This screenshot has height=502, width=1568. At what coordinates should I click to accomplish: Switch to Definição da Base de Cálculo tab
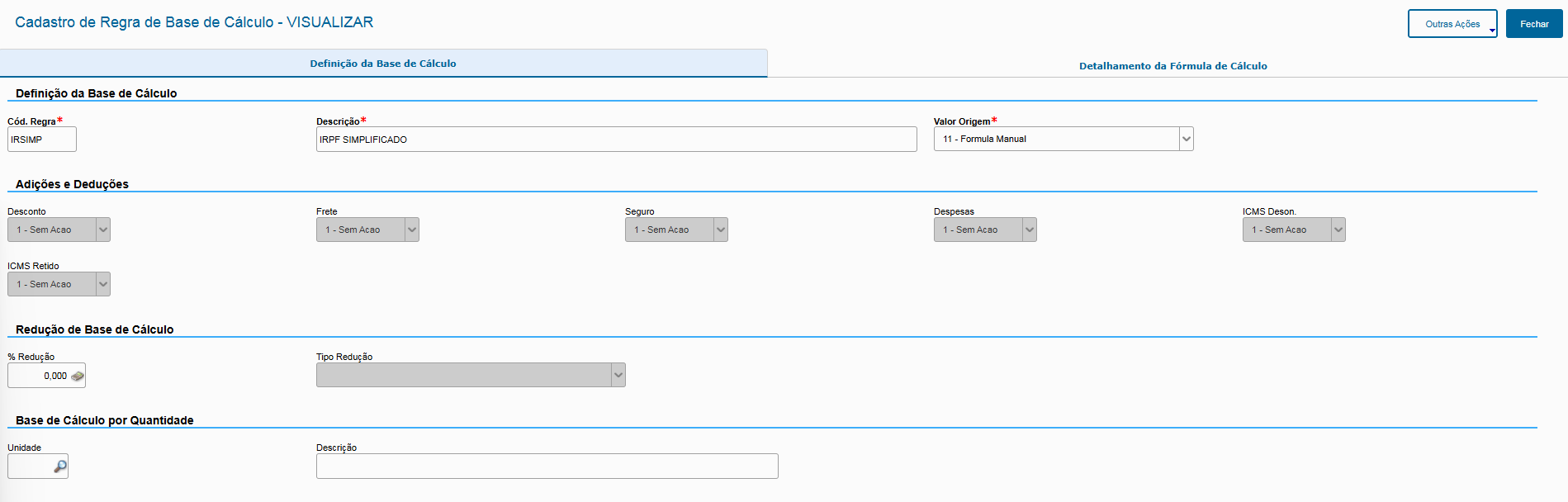coord(383,64)
